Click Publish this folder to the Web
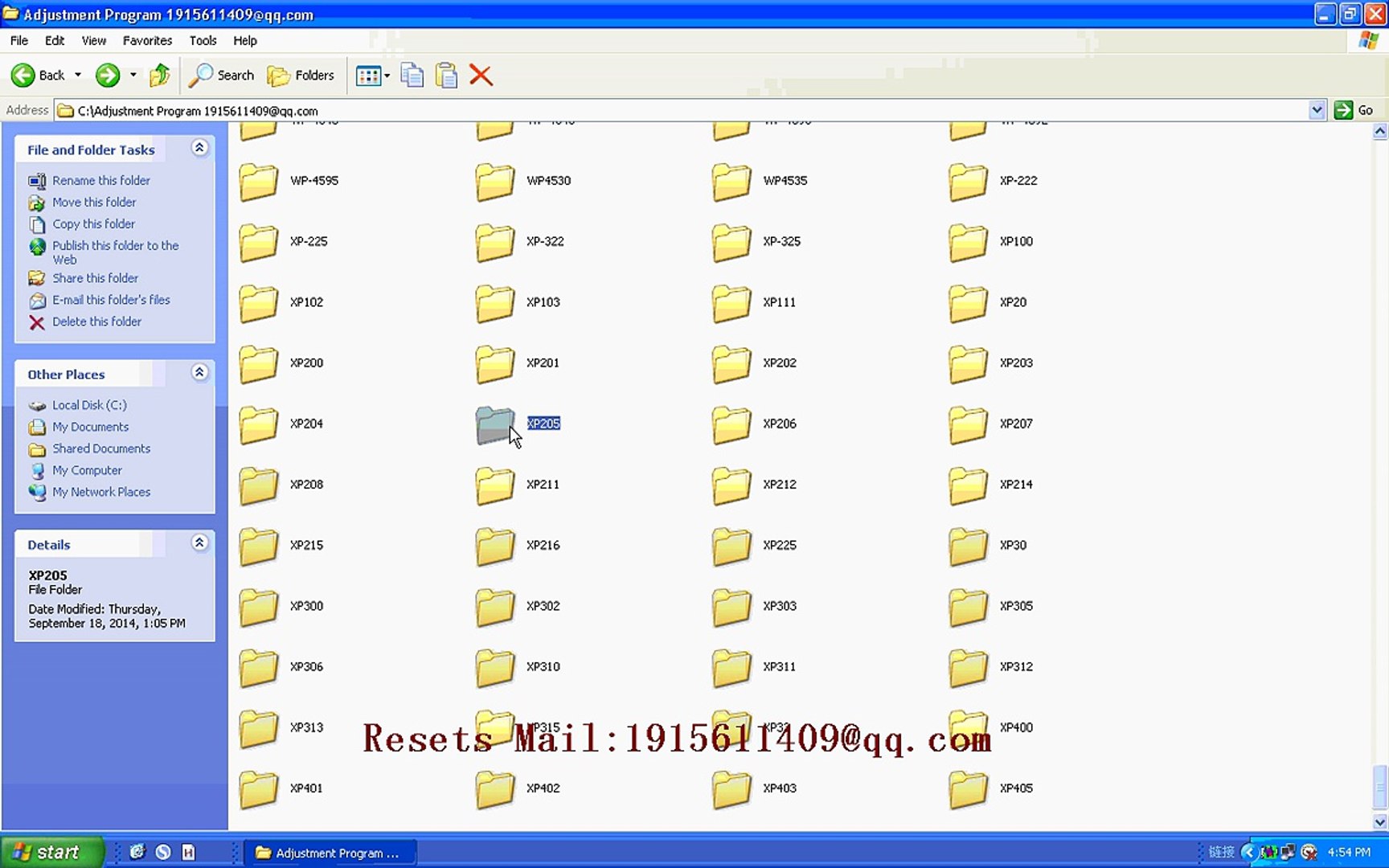1389x868 pixels. tap(116, 252)
